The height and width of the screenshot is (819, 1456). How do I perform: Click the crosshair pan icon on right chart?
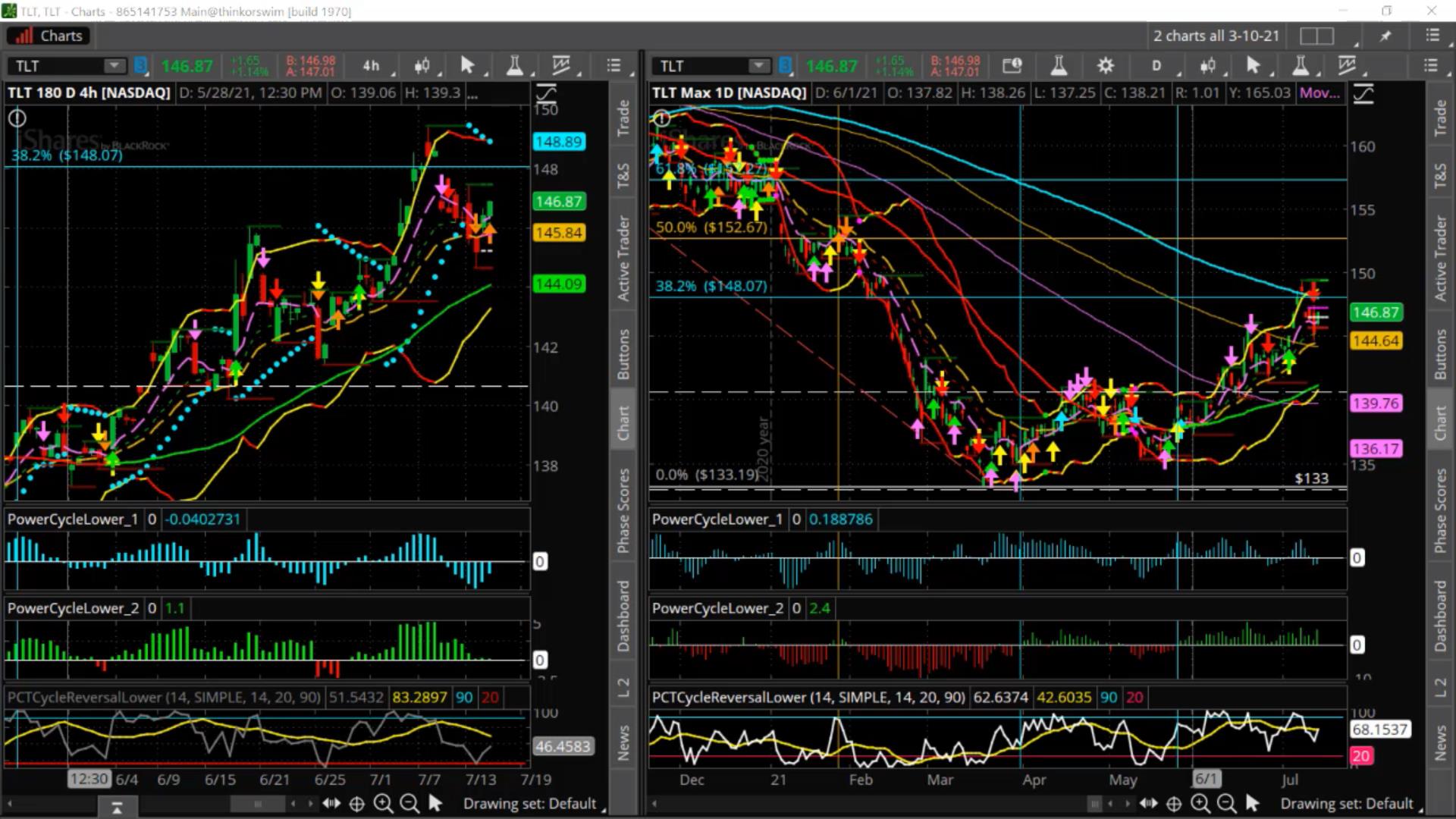(x=1174, y=803)
